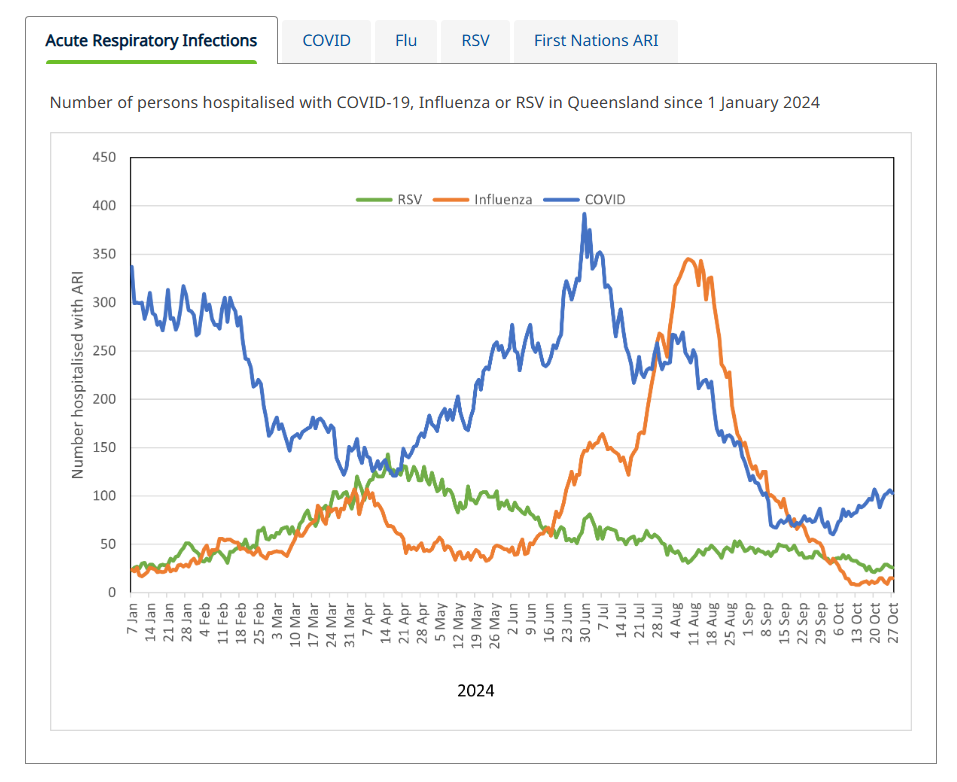
Task: Toggle the RSV series via legend text
Action: [x=409, y=199]
